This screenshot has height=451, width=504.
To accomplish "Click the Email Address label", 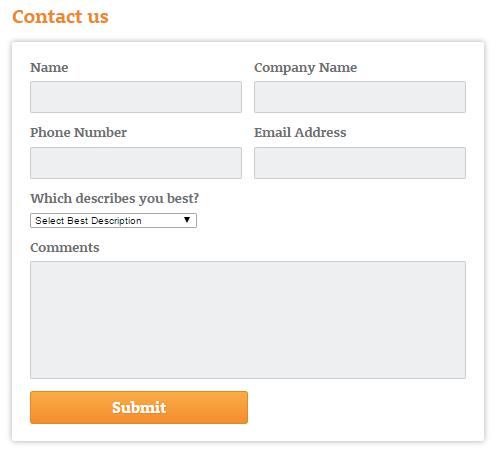I will click(300, 133).
